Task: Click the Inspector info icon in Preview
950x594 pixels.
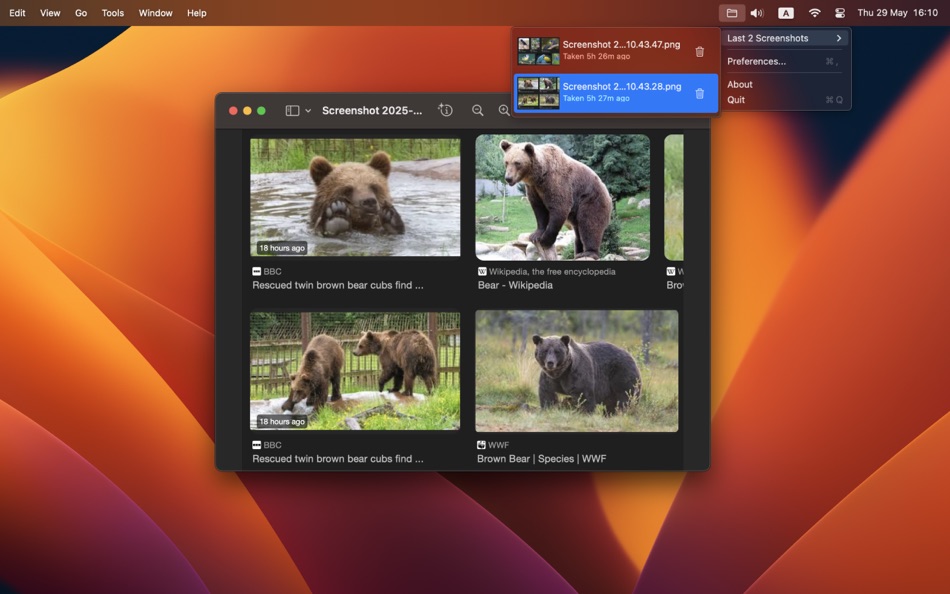Action: pos(445,110)
